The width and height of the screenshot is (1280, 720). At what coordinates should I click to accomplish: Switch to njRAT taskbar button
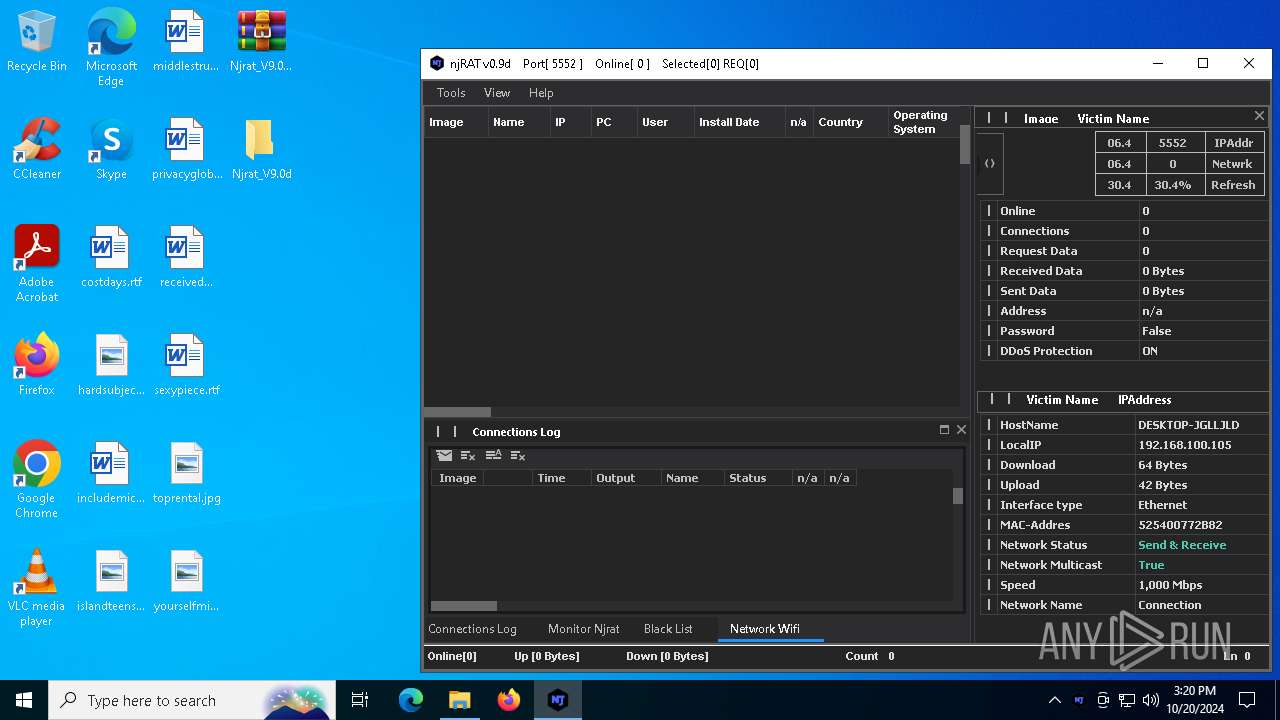(558, 700)
